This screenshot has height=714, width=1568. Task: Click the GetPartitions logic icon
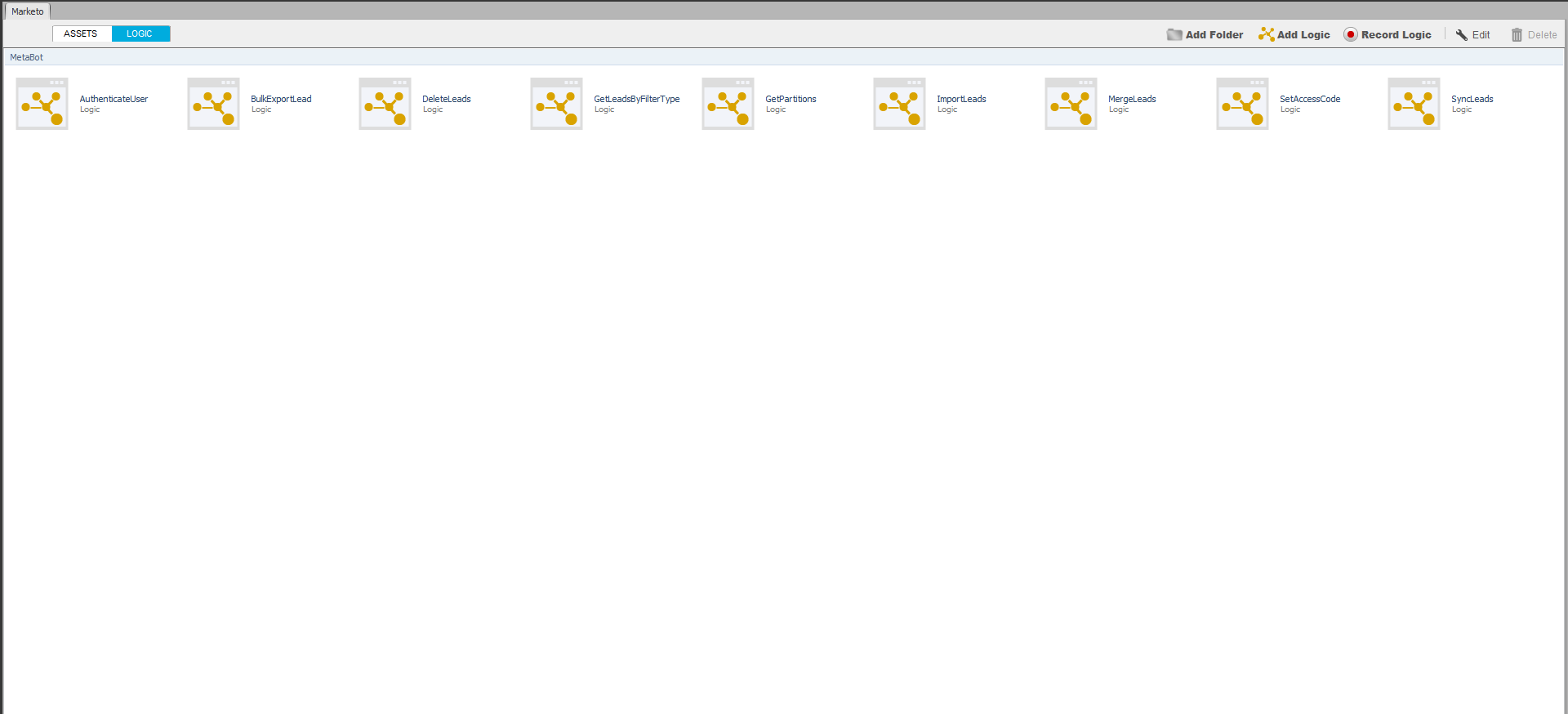pyautogui.click(x=728, y=104)
